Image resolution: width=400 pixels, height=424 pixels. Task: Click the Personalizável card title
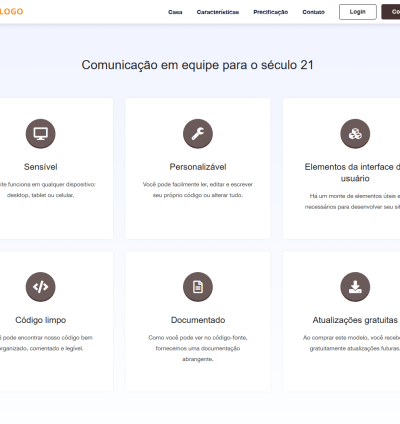tap(198, 167)
